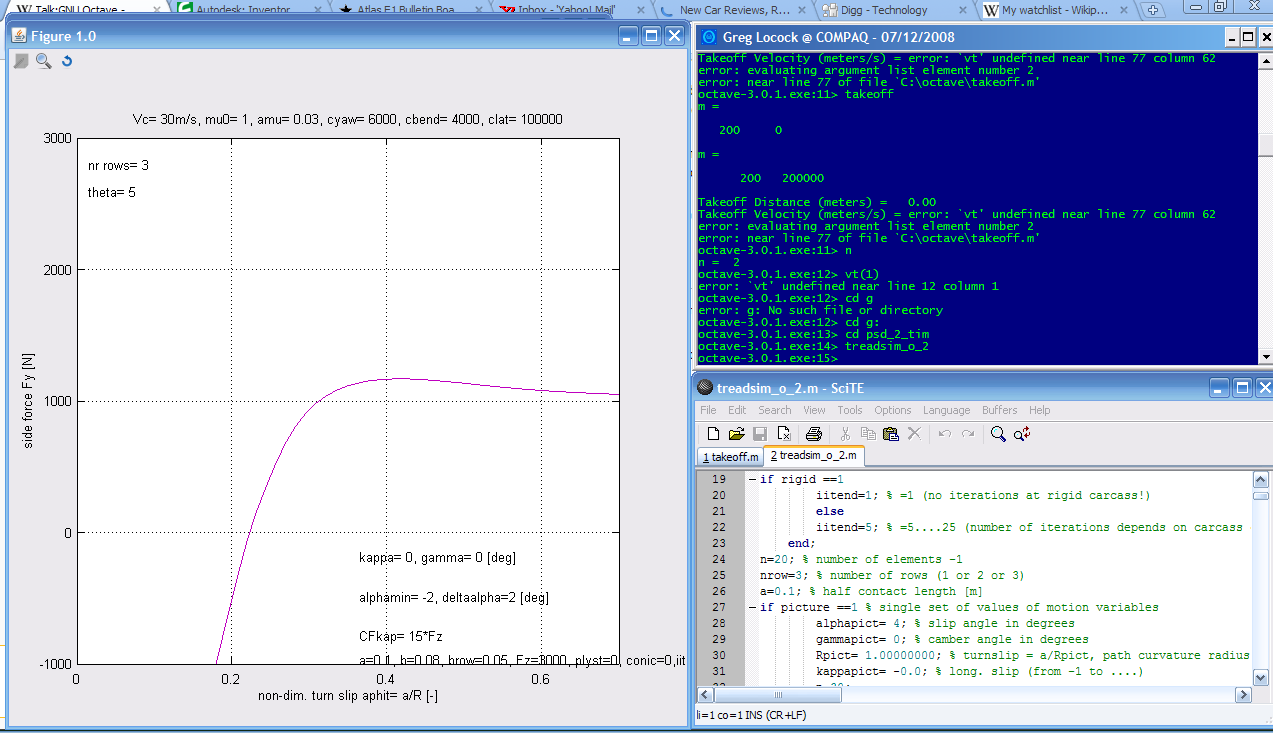Open the Tools menu in SciTE

[x=850, y=410]
